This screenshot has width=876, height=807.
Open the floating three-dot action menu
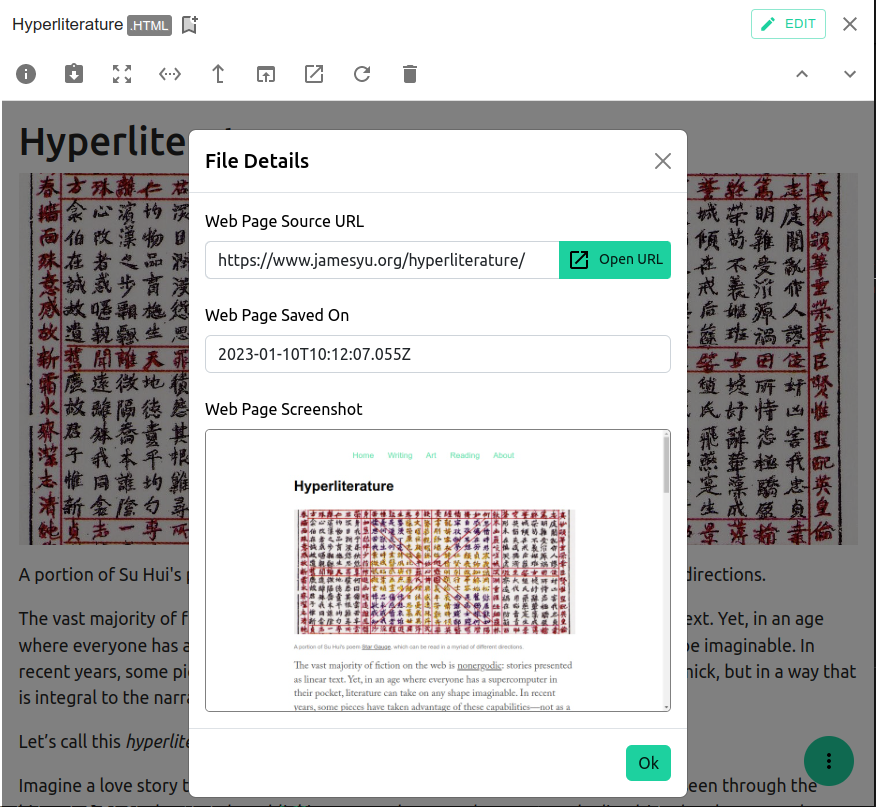pos(828,761)
